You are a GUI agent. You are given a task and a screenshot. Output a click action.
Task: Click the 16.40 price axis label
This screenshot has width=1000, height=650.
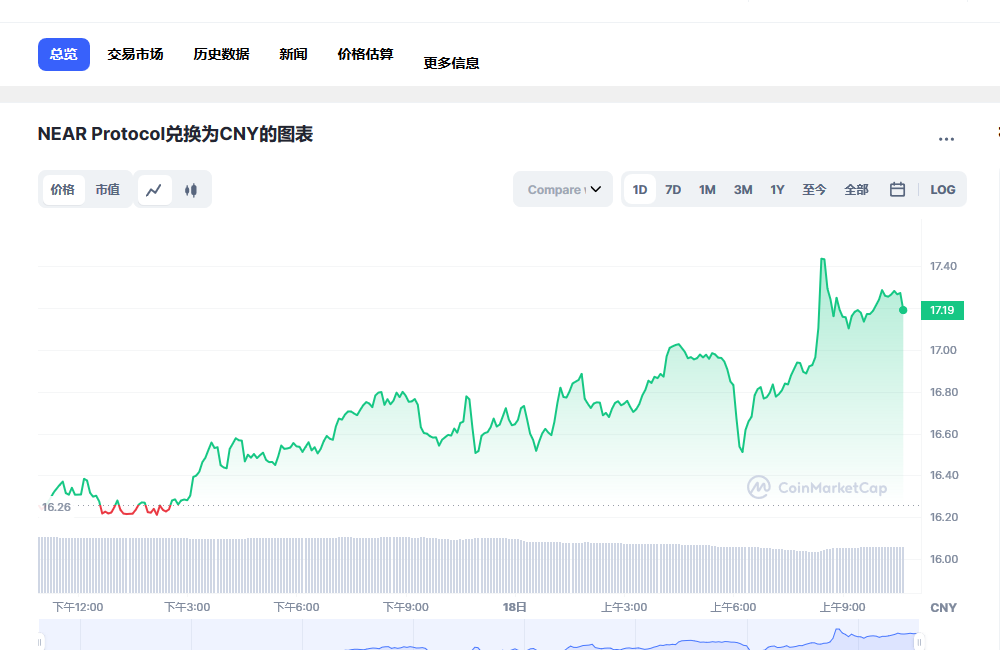944,475
